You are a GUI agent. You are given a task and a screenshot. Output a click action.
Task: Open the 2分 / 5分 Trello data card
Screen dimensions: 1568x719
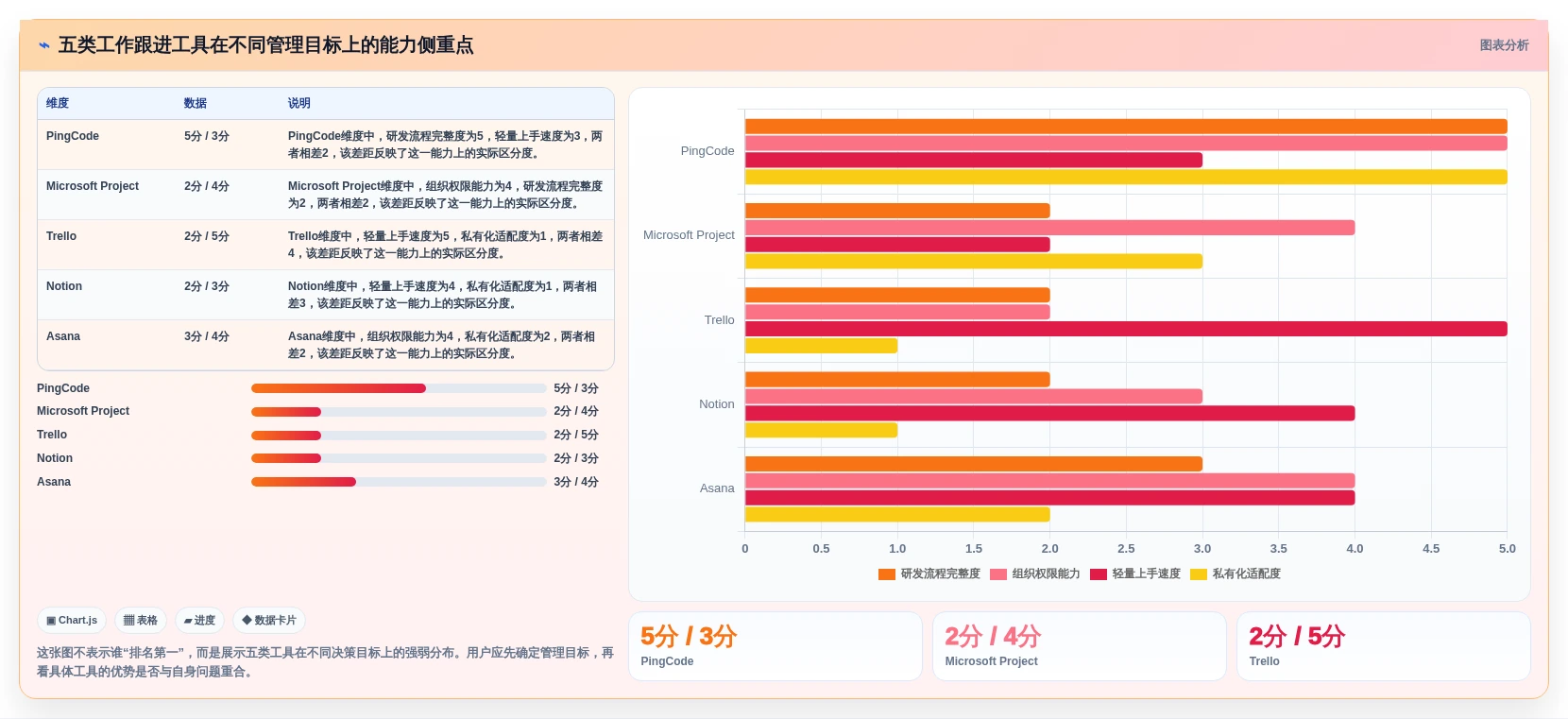pos(1384,646)
